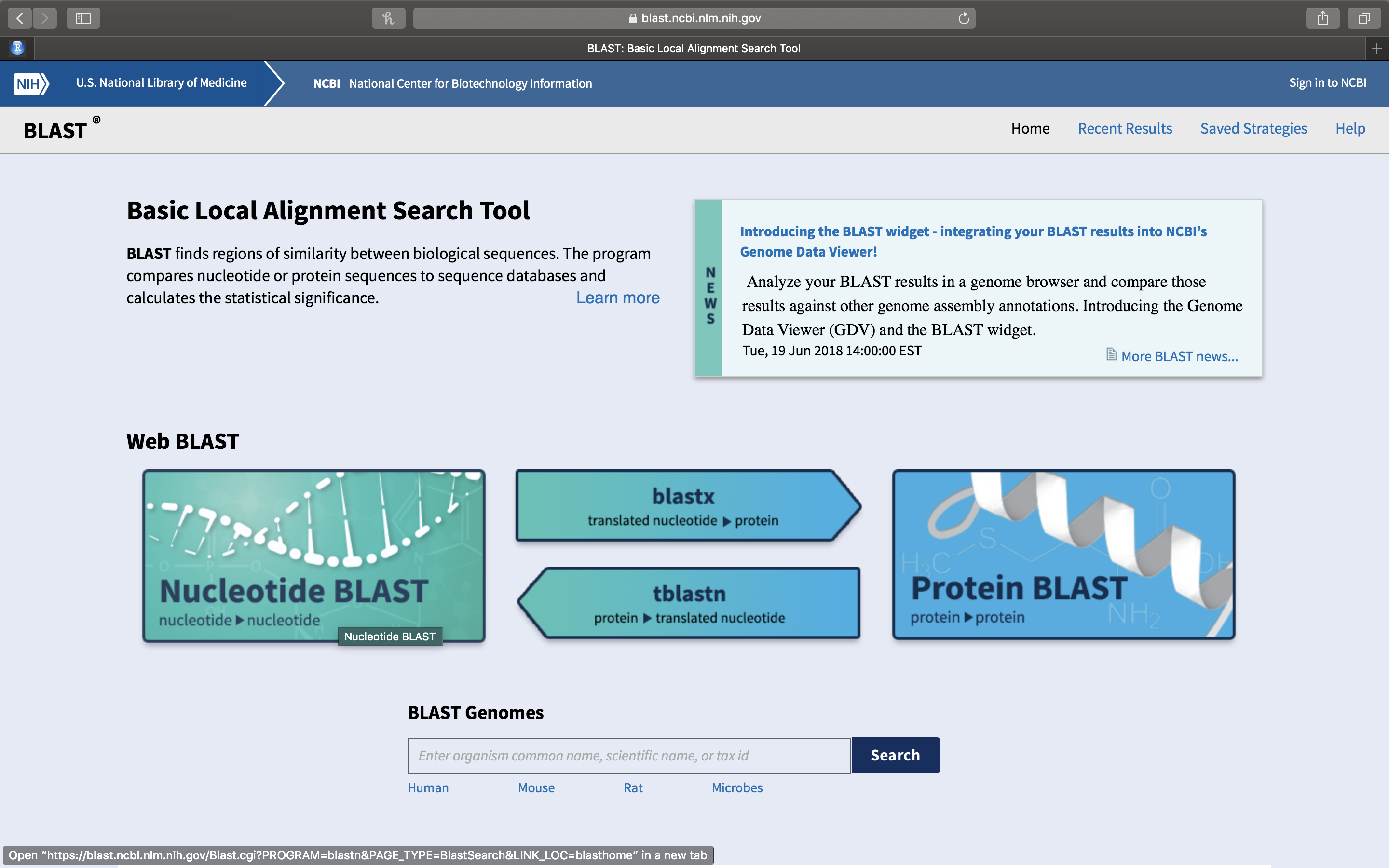
Task: Click the Help menu item
Action: coord(1351,128)
